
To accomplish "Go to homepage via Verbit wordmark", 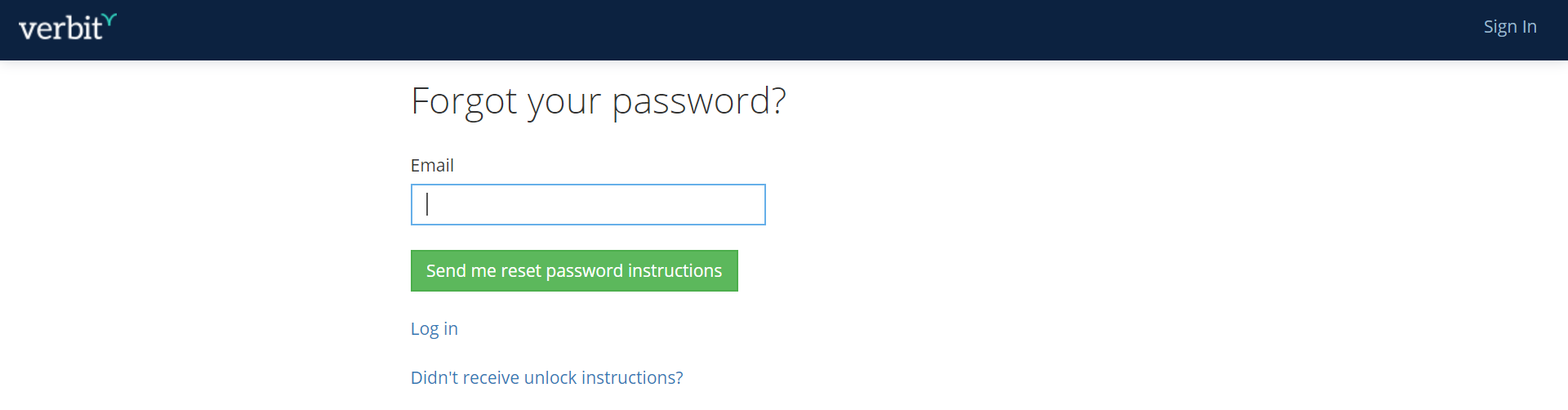I will (60, 29).
